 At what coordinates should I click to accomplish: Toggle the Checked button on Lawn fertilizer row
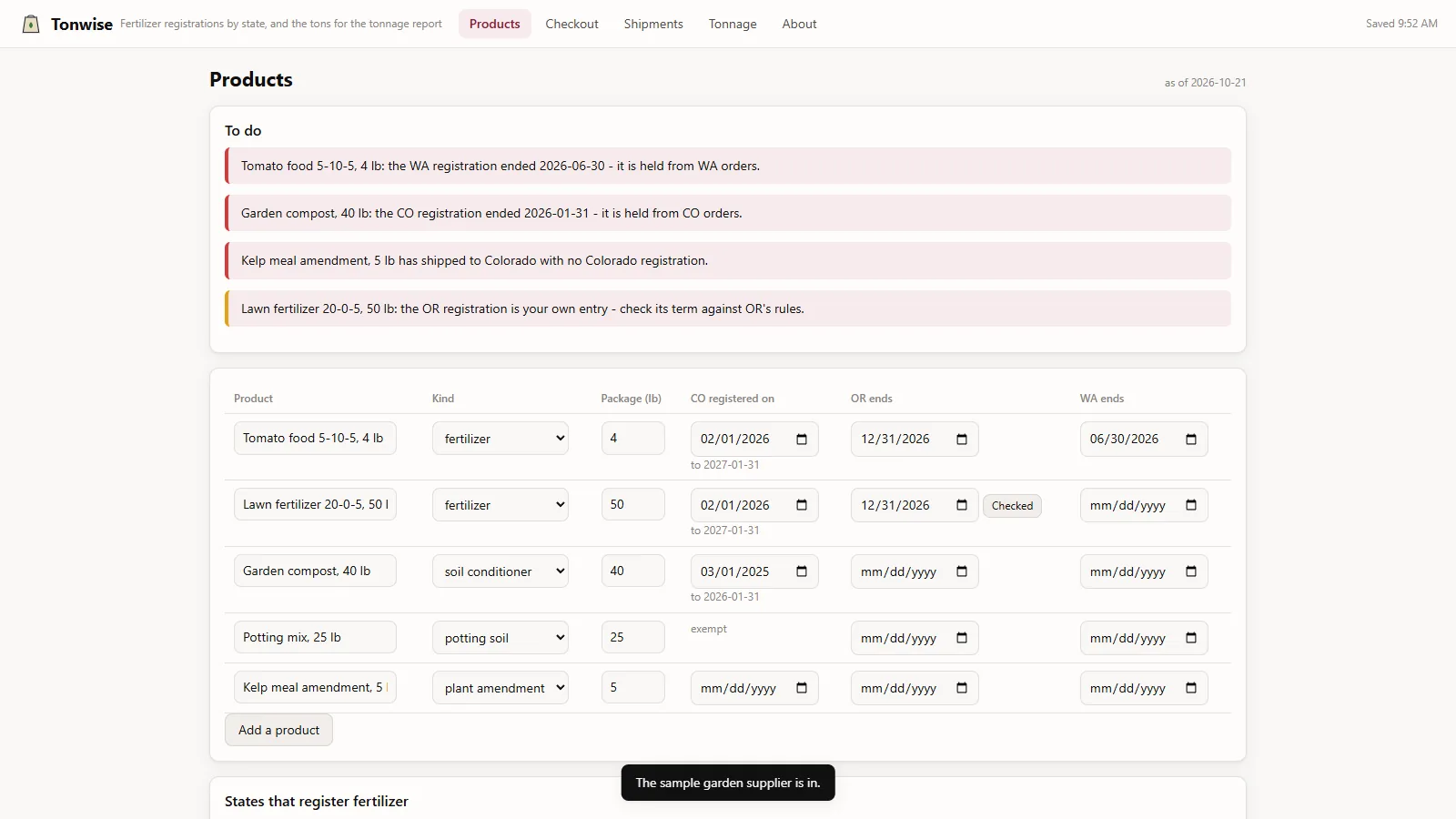pos(1012,506)
